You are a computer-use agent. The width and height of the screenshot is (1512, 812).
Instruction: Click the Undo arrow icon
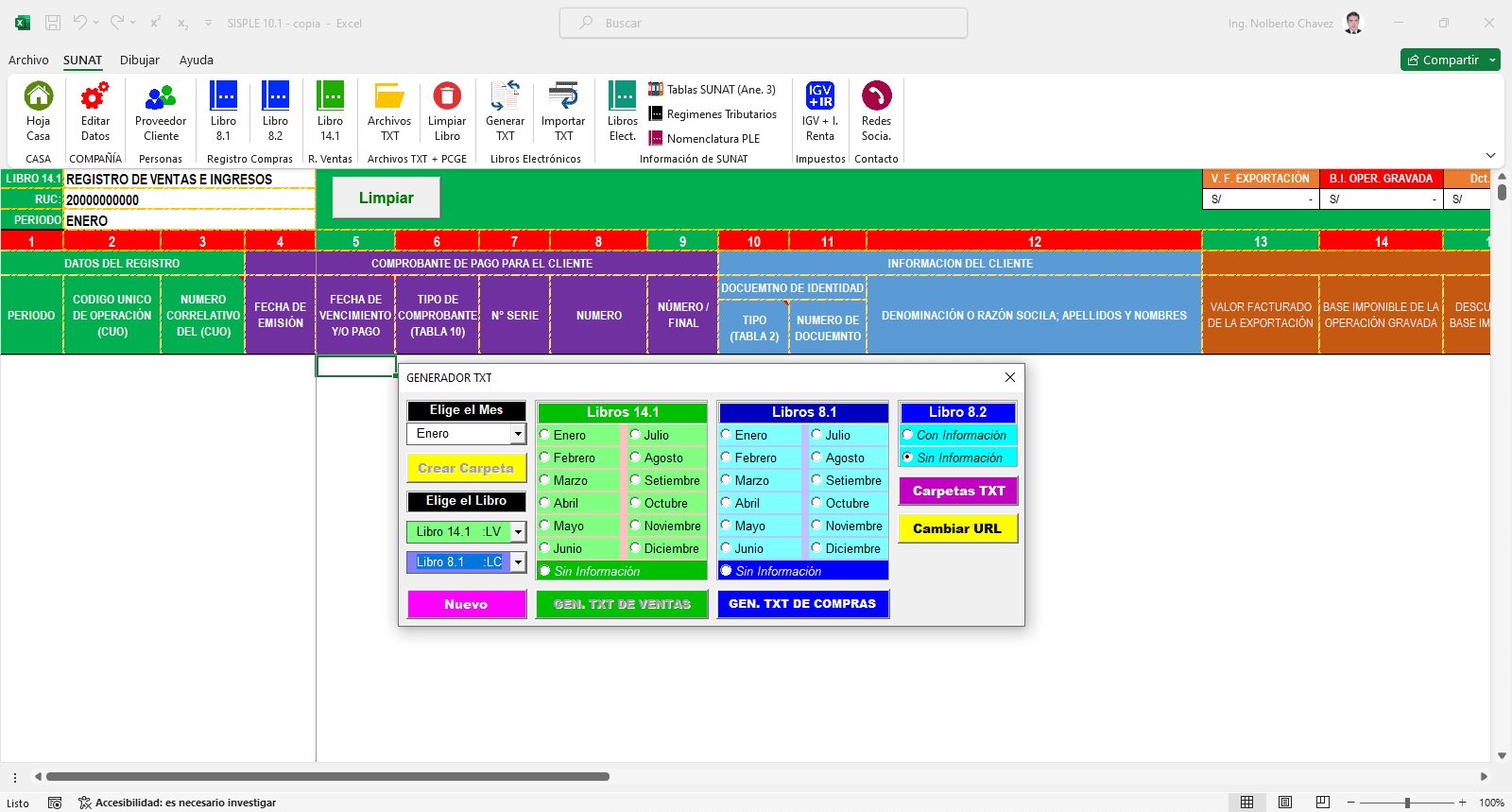pyautogui.click(x=80, y=22)
